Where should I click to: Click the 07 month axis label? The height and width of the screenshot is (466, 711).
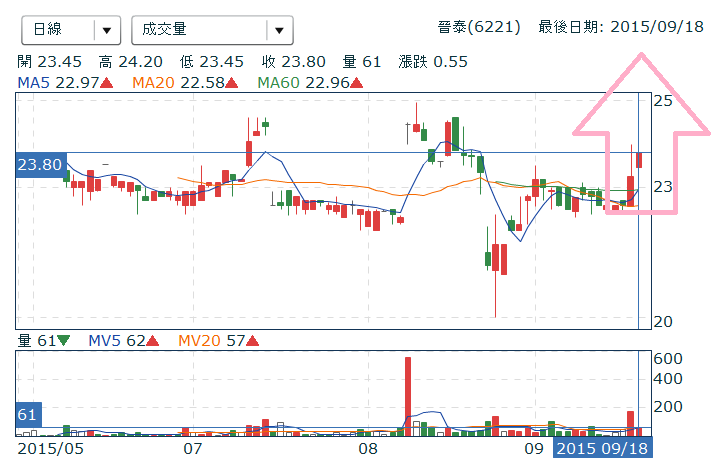(193, 449)
